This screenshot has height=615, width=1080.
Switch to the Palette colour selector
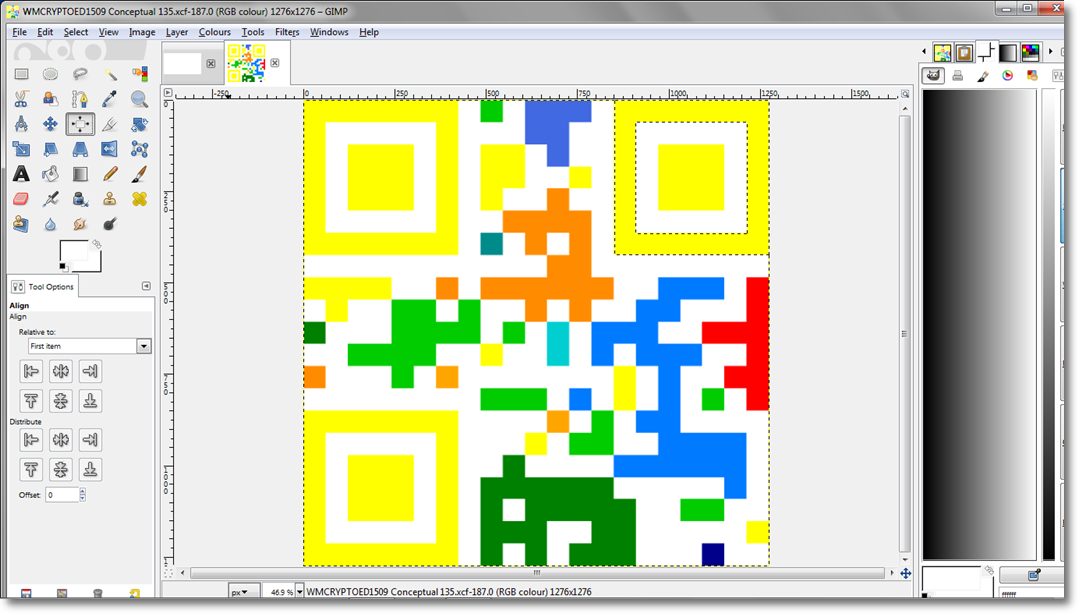[1032, 76]
